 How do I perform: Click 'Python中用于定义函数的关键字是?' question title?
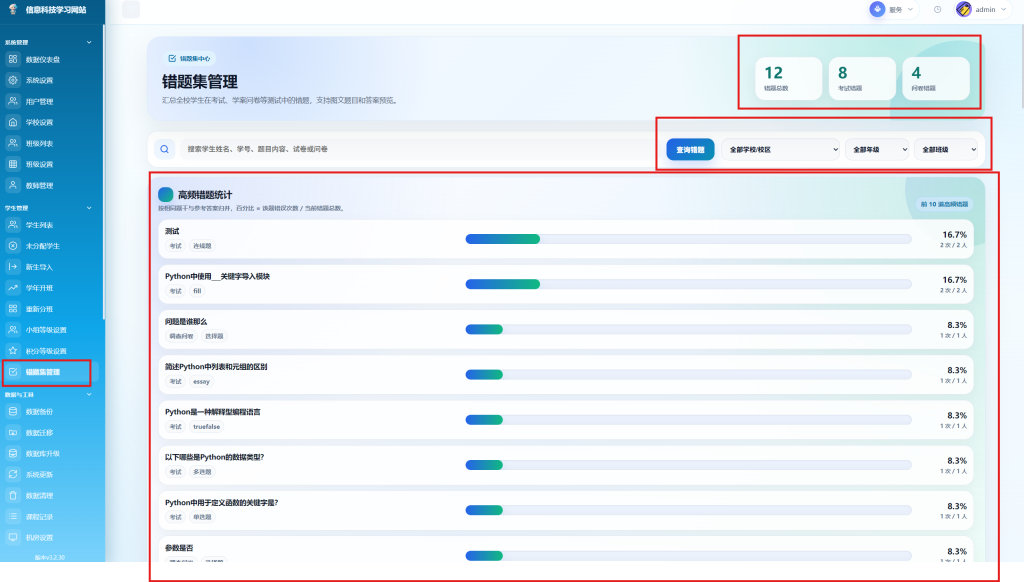tap(221, 502)
